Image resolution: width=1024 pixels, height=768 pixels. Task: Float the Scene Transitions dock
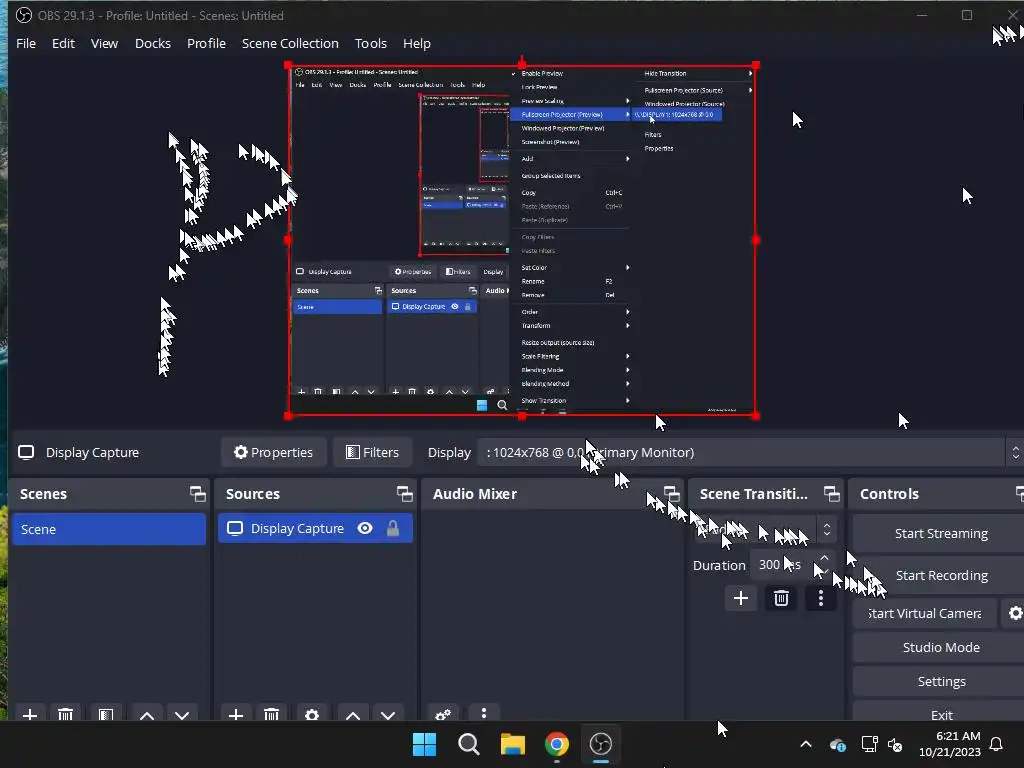[x=831, y=494]
